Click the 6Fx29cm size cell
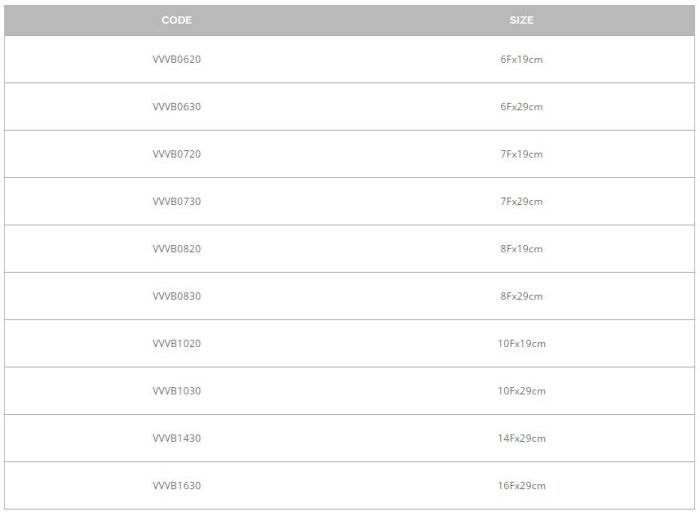This screenshot has width=700, height=512. pyautogui.click(x=521, y=107)
